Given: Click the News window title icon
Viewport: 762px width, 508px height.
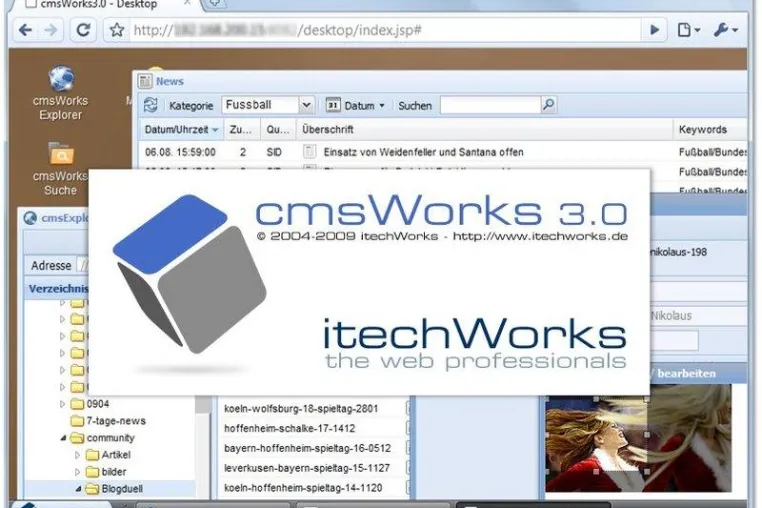Looking at the screenshot, I should (145, 81).
